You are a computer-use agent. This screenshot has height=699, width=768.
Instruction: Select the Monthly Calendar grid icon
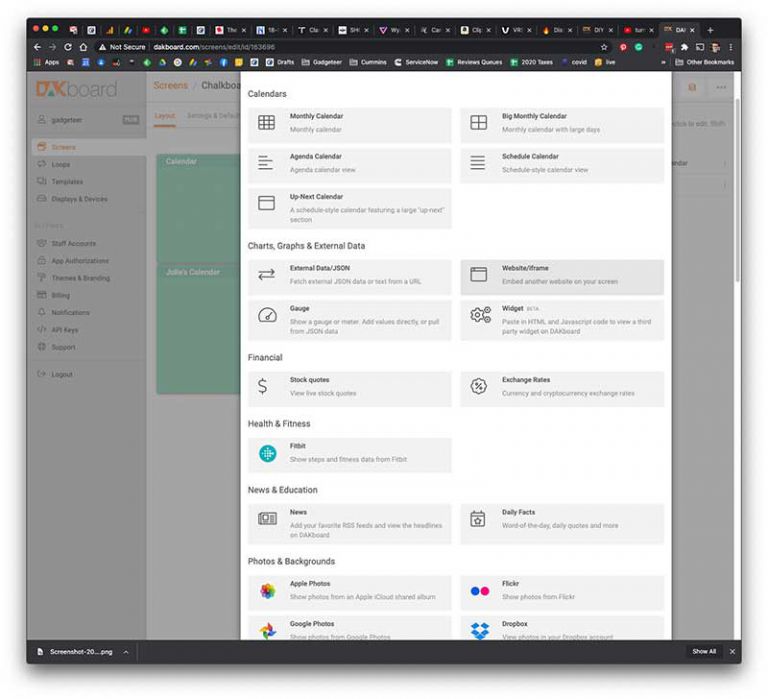(x=266, y=123)
